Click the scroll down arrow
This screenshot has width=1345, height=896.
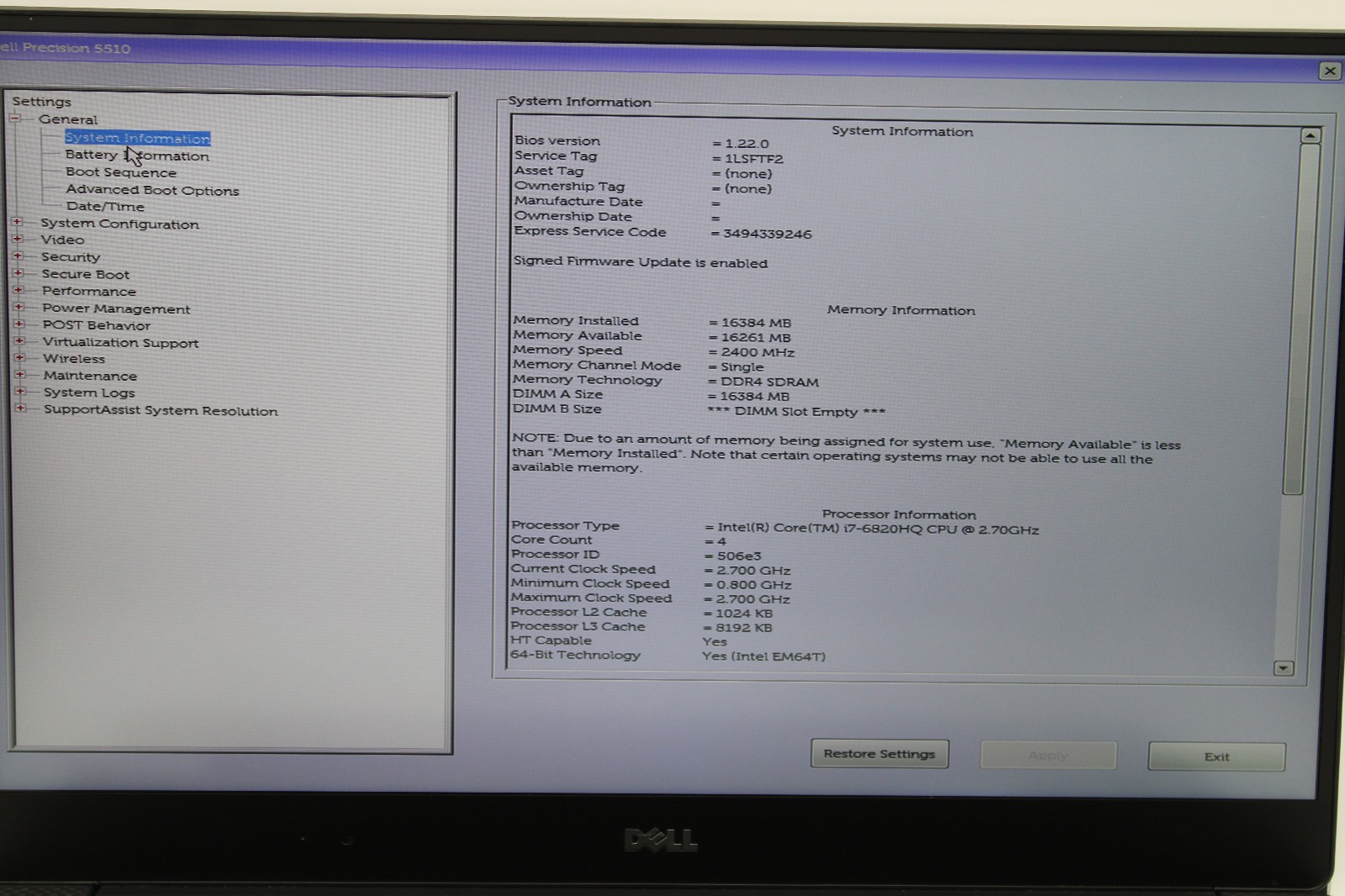coord(1284,668)
